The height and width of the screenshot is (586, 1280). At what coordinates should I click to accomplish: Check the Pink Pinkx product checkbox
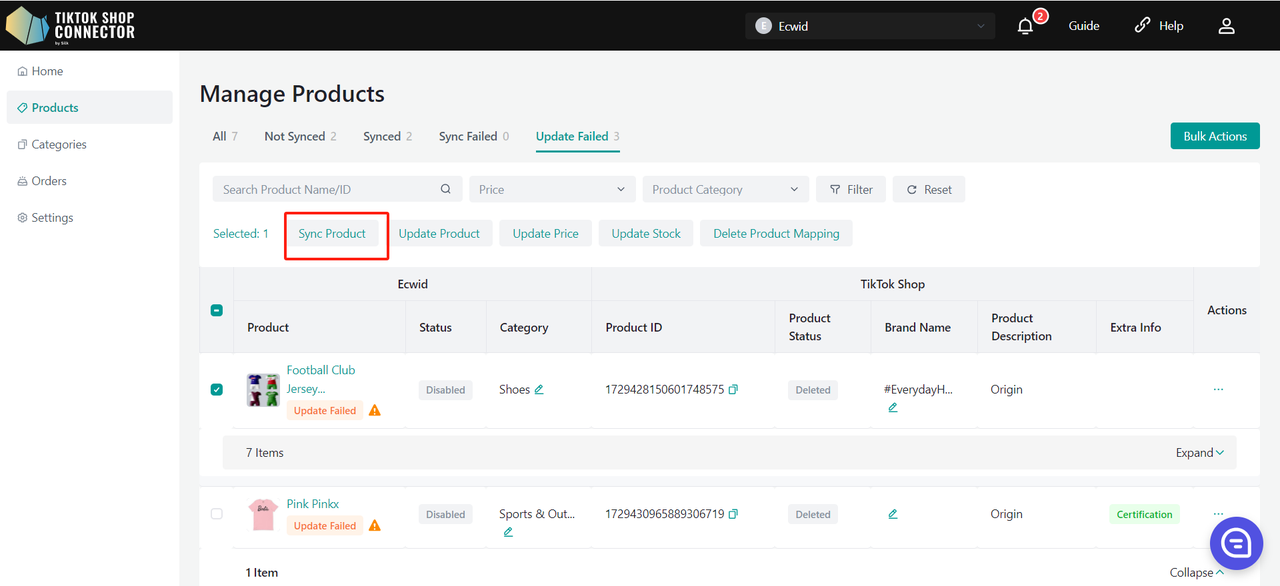click(x=217, y=514)
